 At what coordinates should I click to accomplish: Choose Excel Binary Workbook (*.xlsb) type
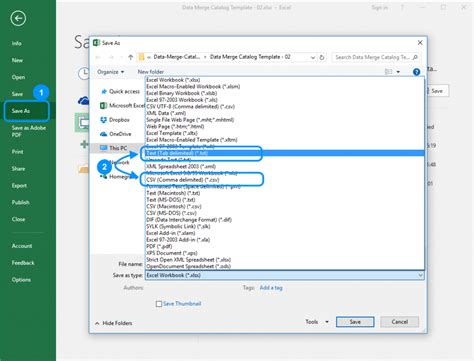285,93
